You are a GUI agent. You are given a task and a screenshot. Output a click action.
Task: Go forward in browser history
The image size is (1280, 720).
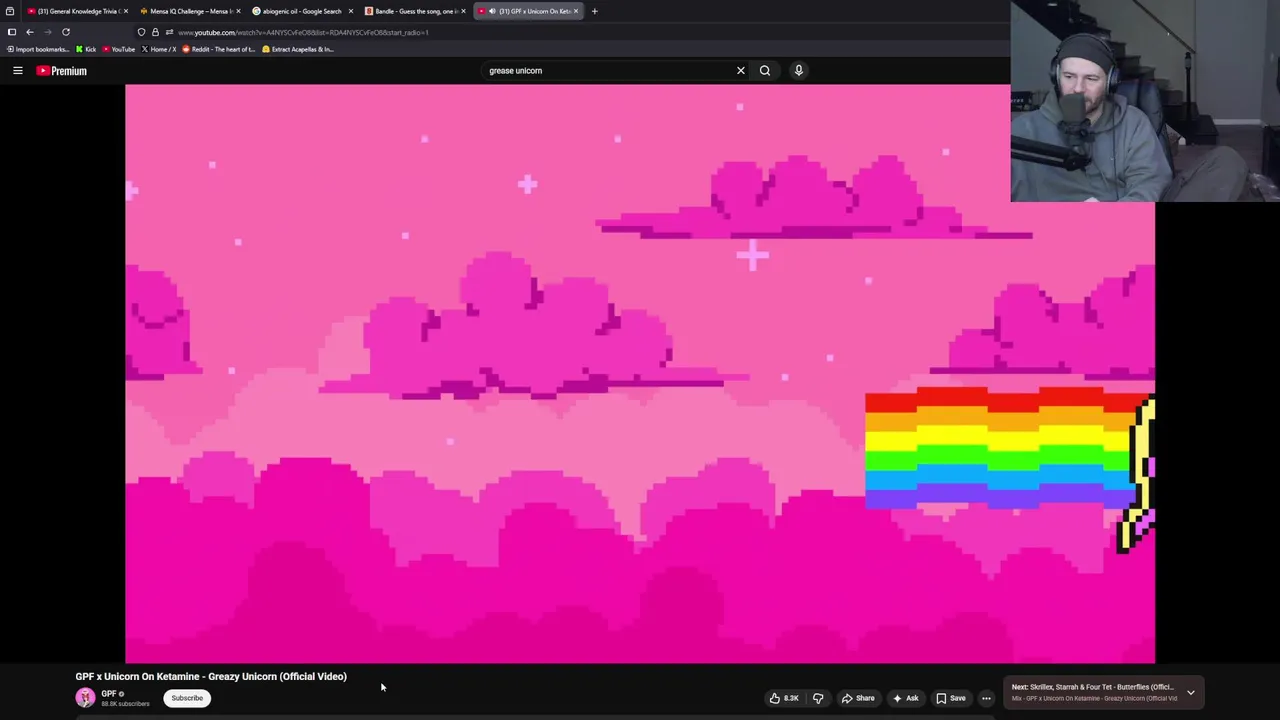tap(47, 32)
